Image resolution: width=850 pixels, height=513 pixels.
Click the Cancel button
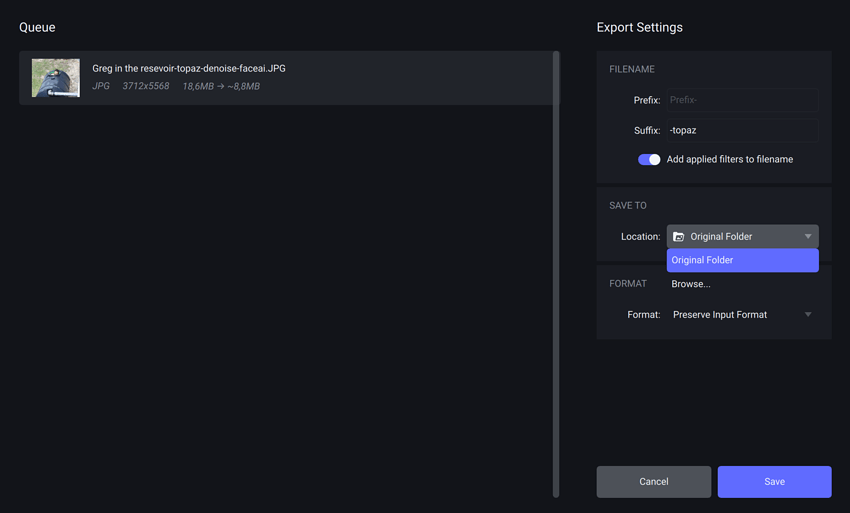tap(653, 482)
